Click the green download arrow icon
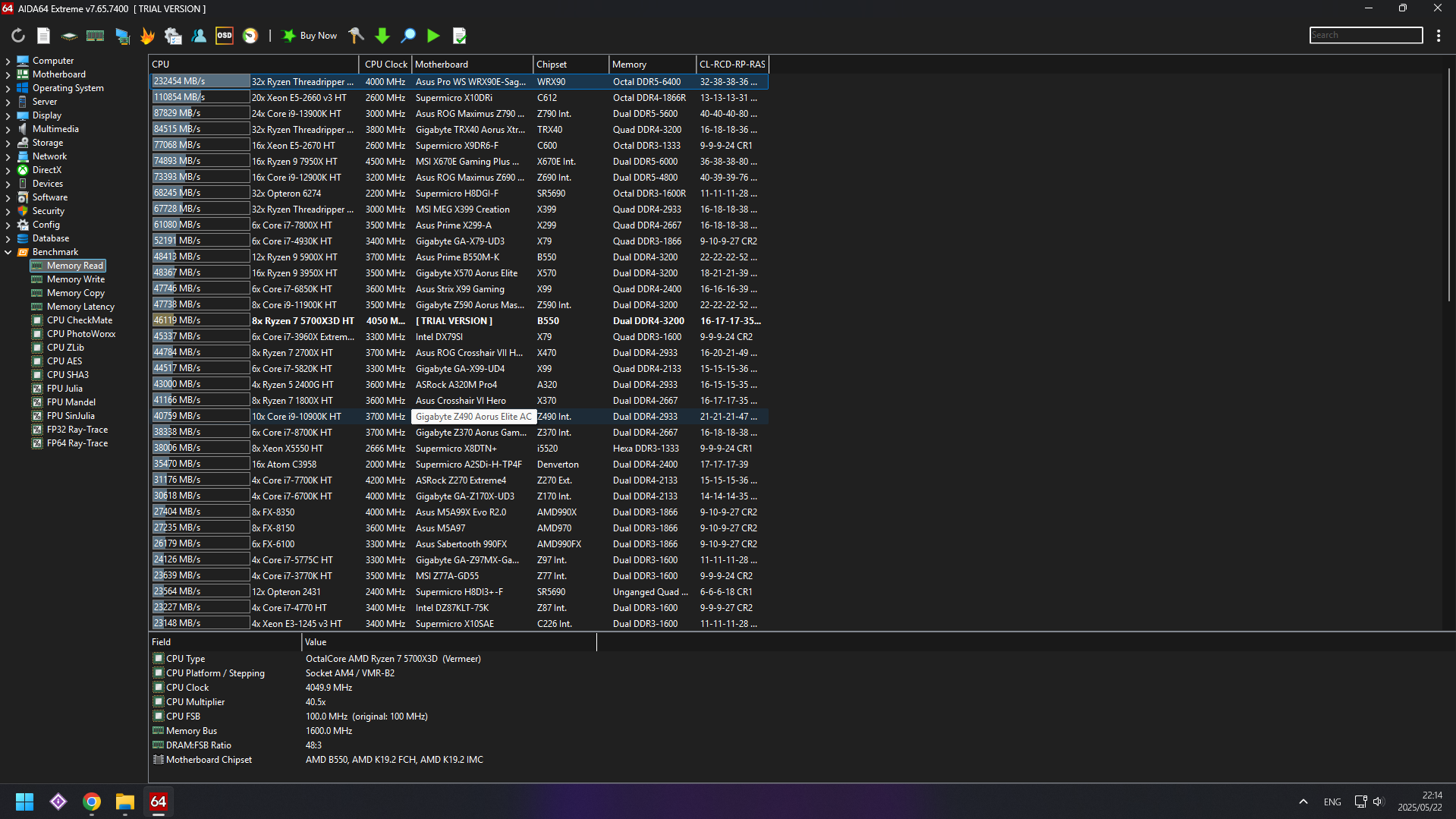This screenshot has height=819, width=1456. [382, 36]
